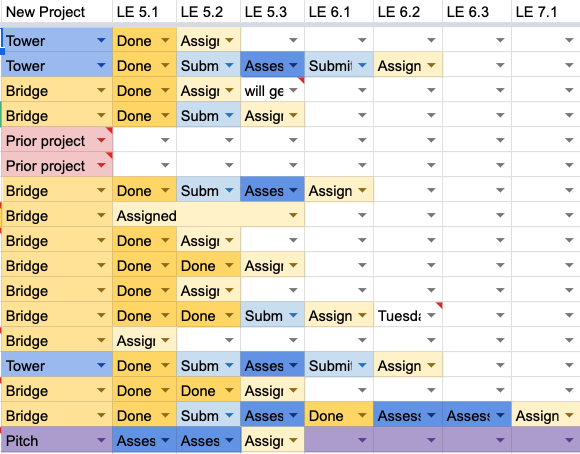580x454 pixels.
Task: Open the 'Assess' chip in LE 6.2 column
Action: (x=408, y=416)
